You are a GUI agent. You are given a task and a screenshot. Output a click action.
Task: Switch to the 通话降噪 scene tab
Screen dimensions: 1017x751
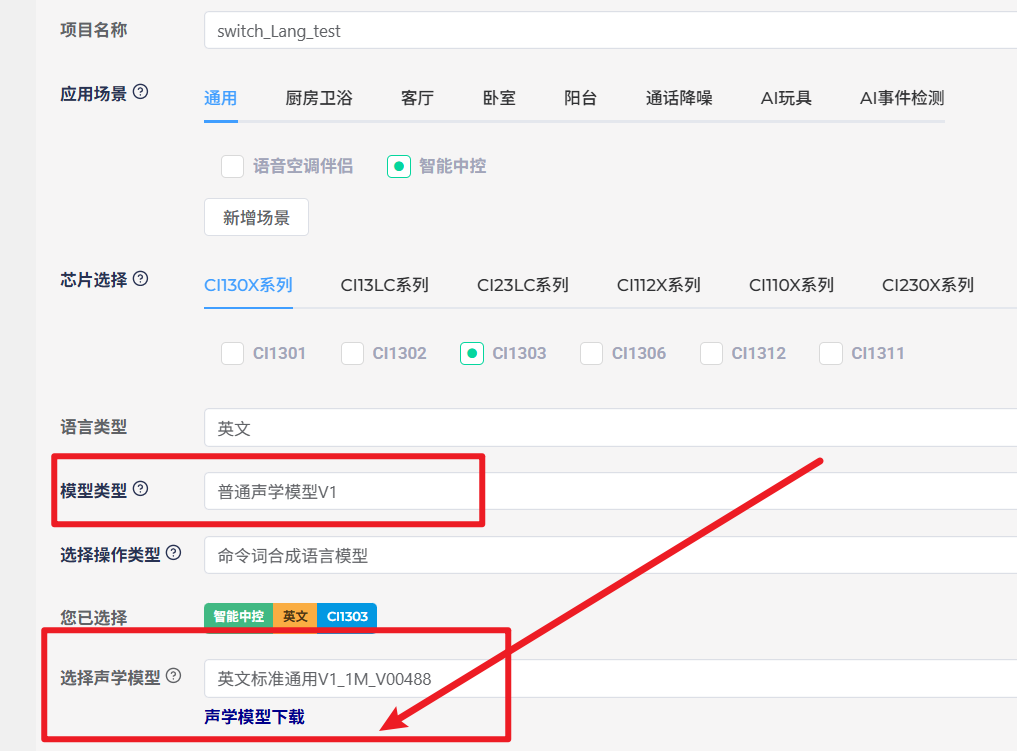(679, 98)
